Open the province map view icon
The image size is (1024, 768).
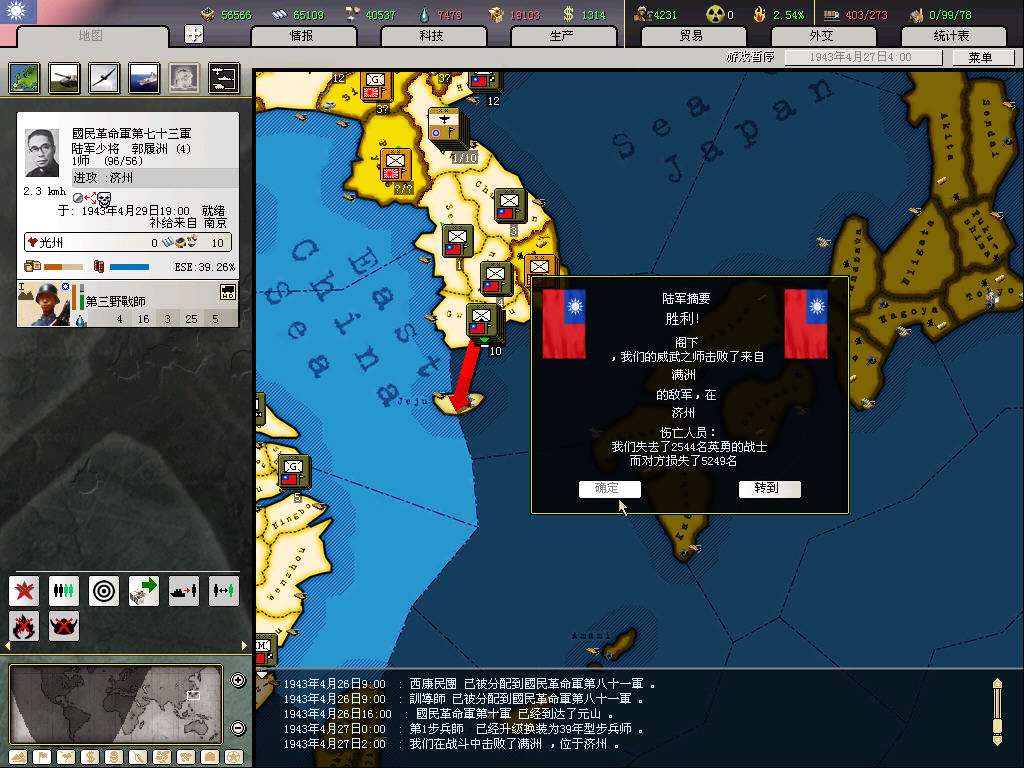24,78
